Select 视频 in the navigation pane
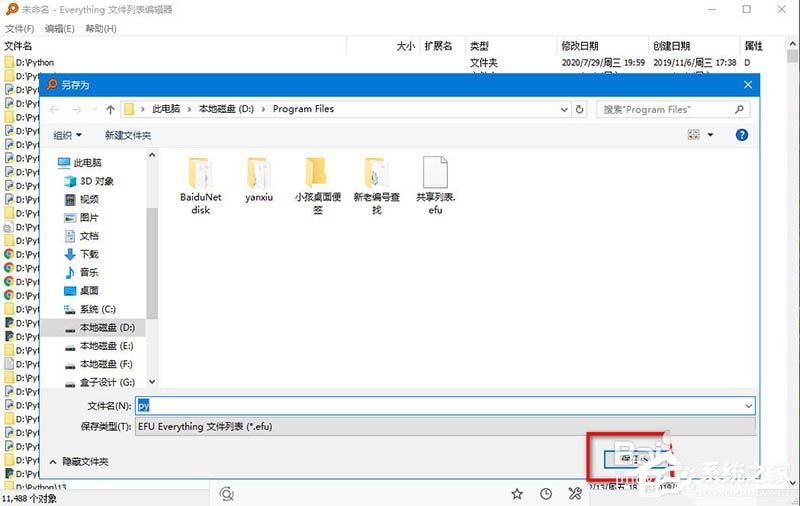 click(x=82, y=199)
